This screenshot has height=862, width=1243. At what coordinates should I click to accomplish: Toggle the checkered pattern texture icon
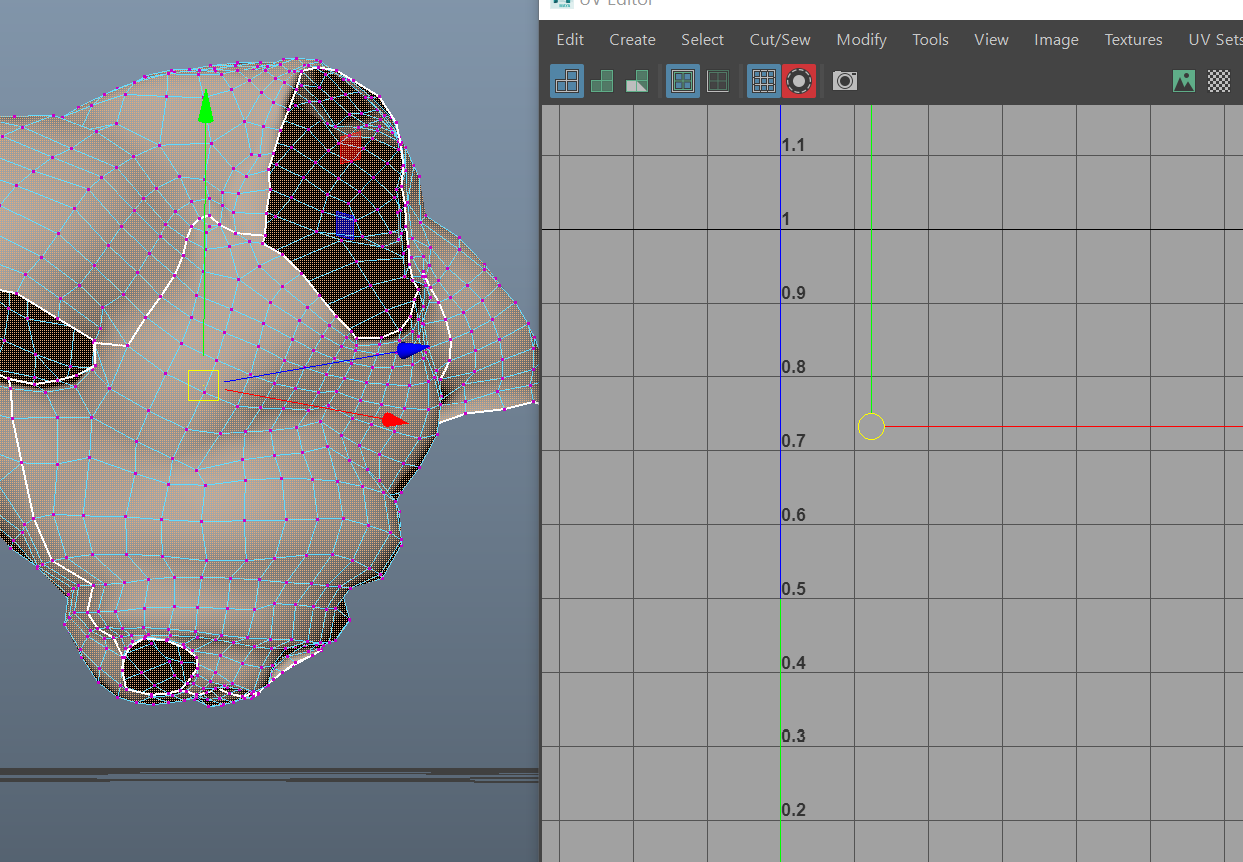pyautogui.click(x=1219, y=81)
